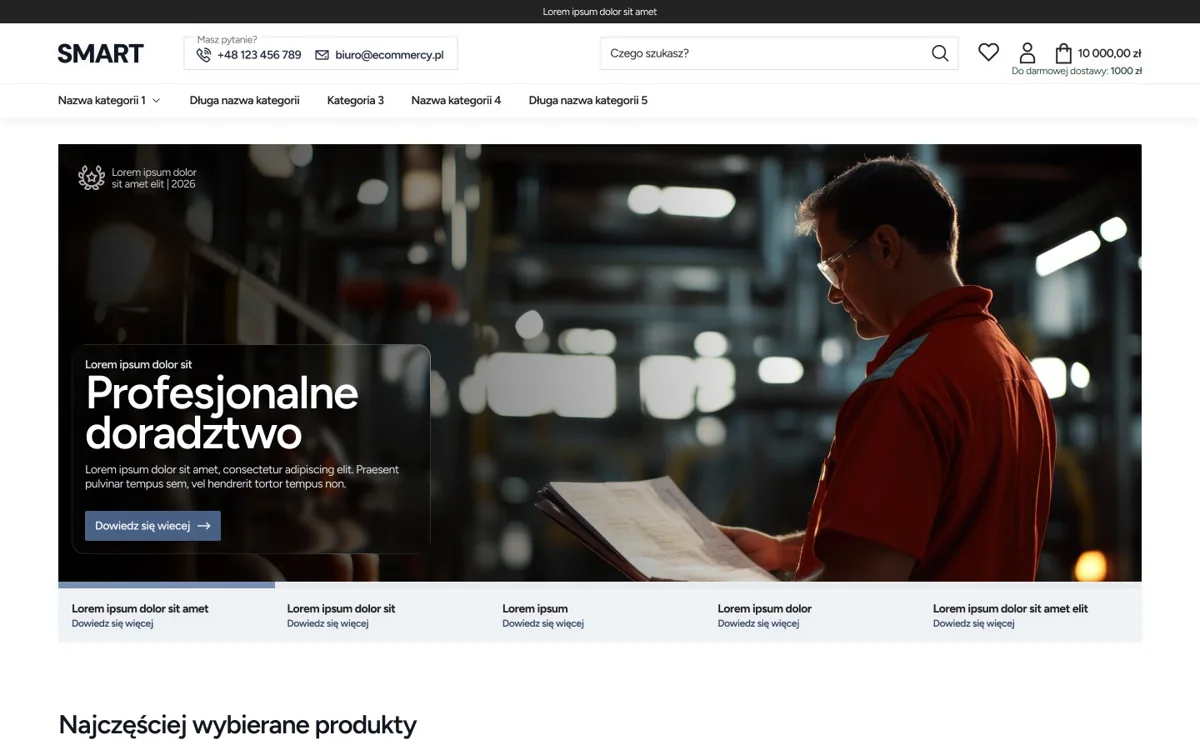Click Dowiedz się więcej under Lorem ipsum dolor
This screenshot has height=750, width=1200.
click(x=758, y=624)
